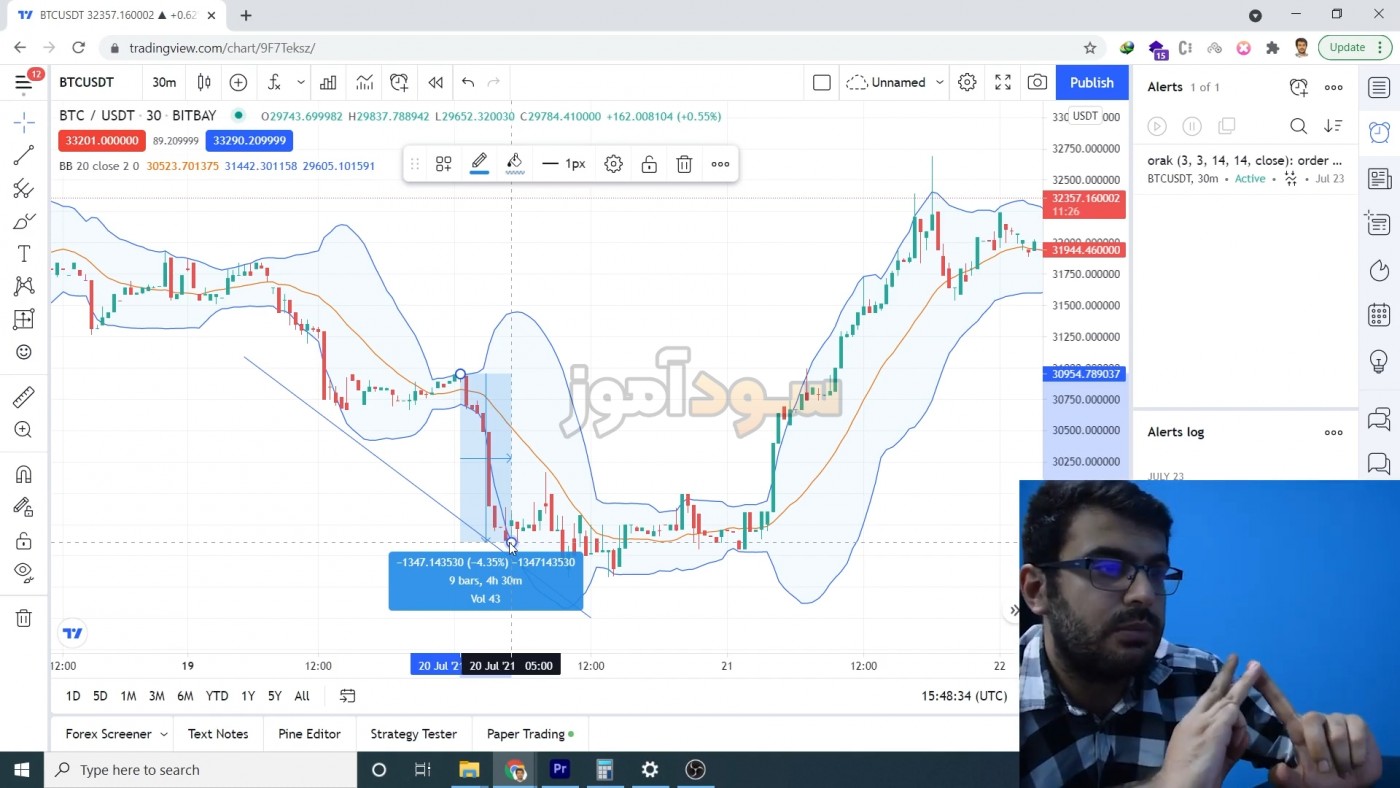Open the alerts sort order menu

coord(1333,126)
